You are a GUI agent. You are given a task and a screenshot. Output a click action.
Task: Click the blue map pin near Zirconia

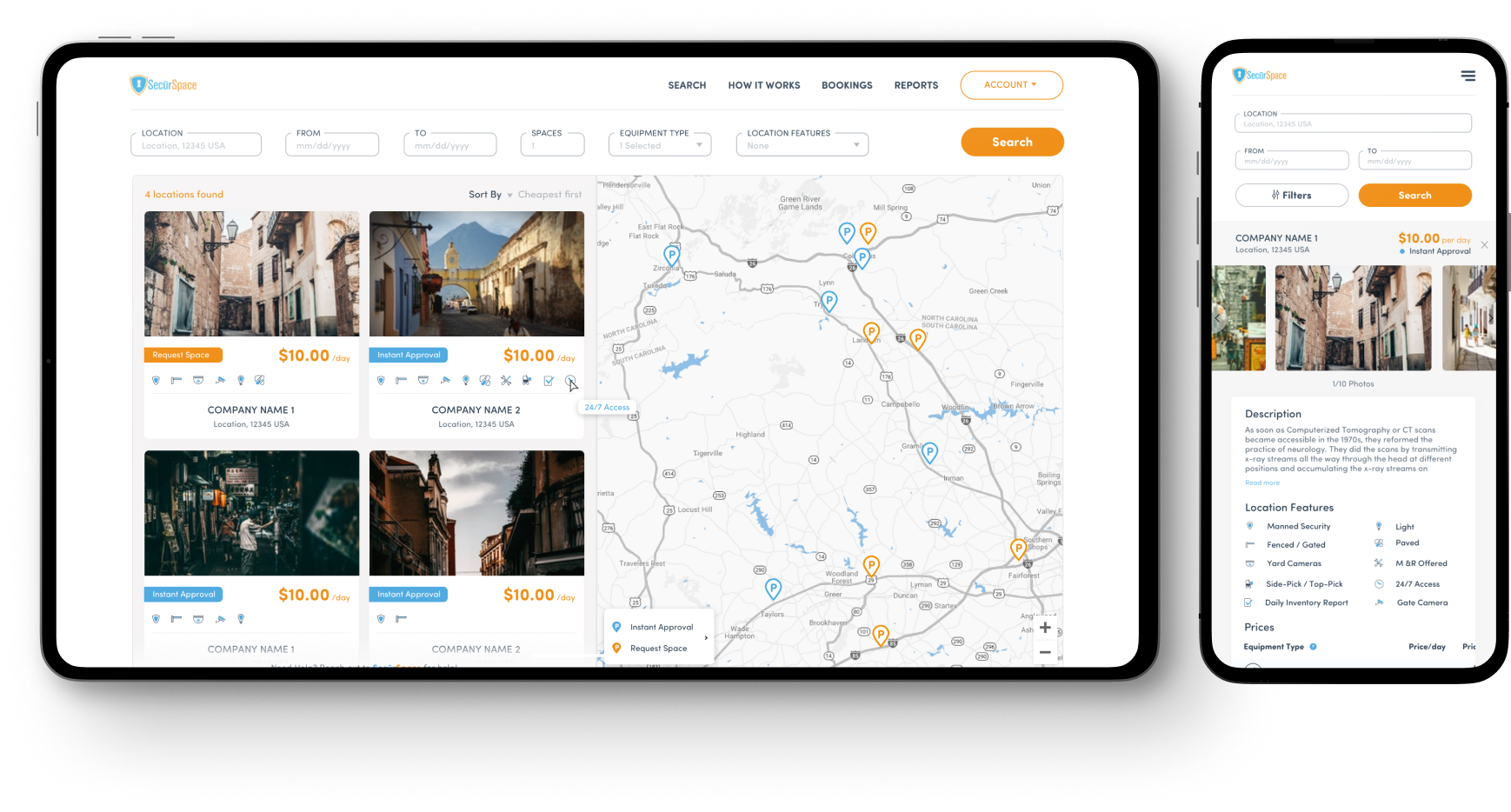pos(671,255)
